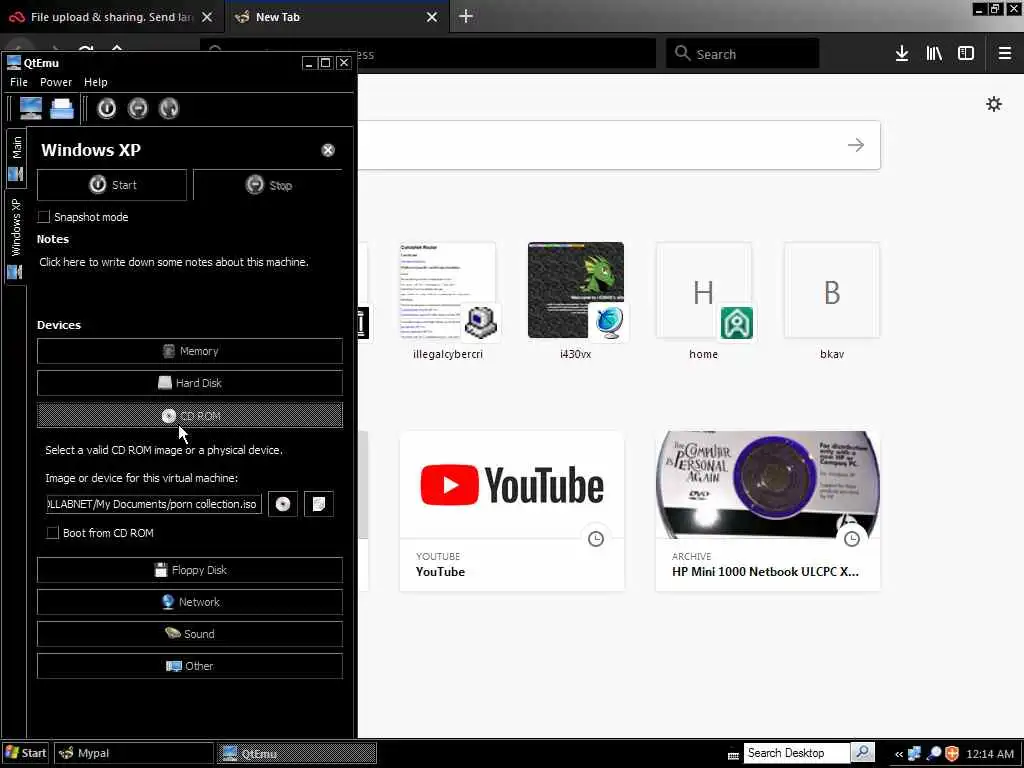This screenshot has width=1024, height=768.
Task: Click the new machine computer icon in the QtEmu toolbar
Action: tap(30, 108)
